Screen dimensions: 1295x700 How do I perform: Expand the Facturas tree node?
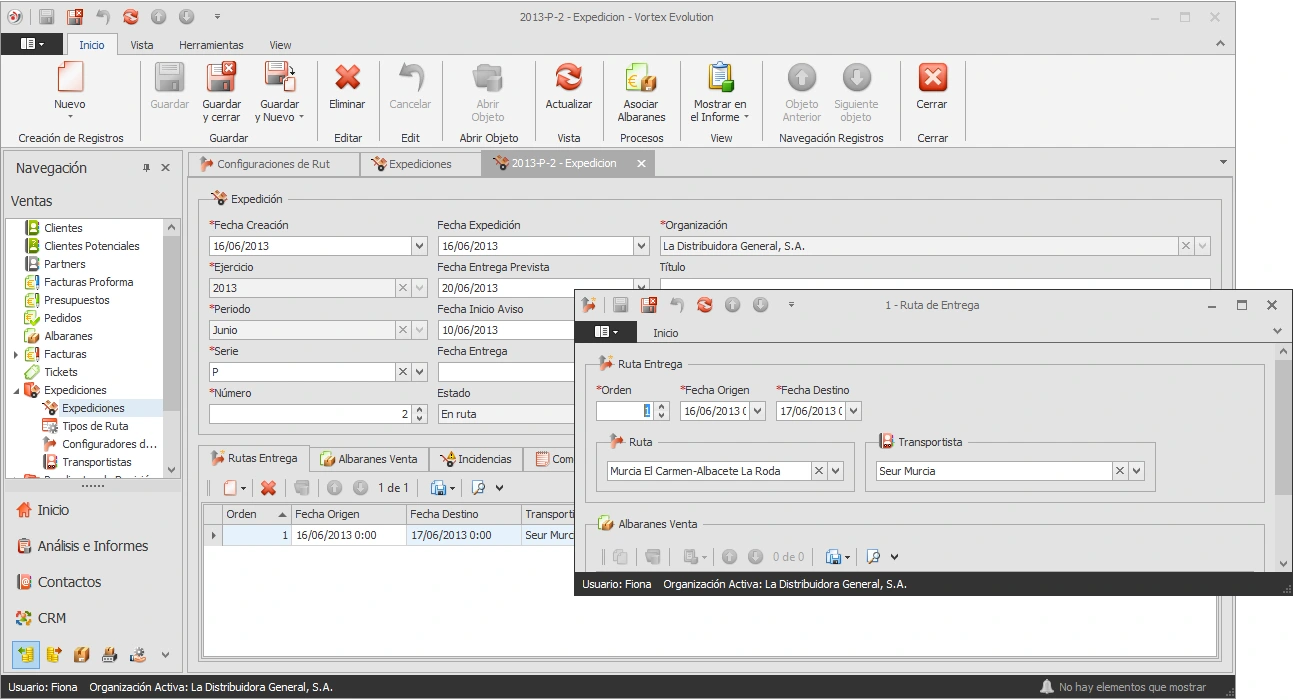pos(16,354)
